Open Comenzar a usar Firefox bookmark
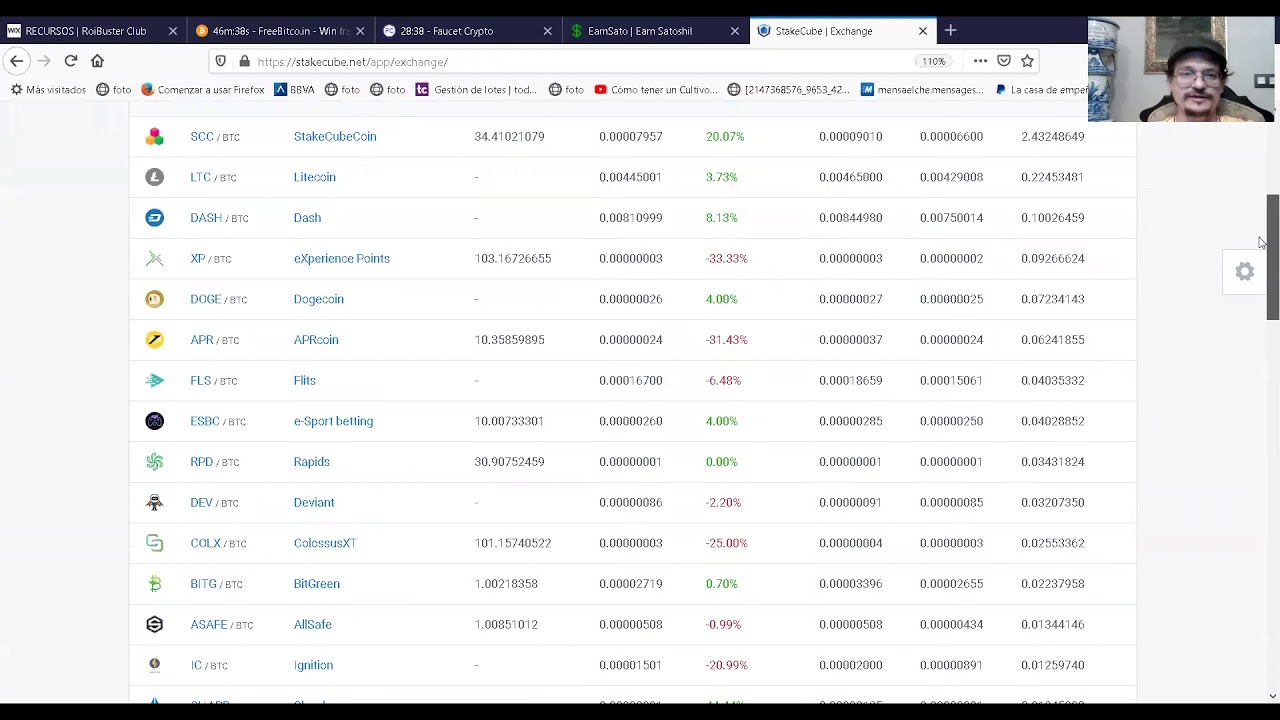The width and height of the screenshot is (1280, 720). 202,90
